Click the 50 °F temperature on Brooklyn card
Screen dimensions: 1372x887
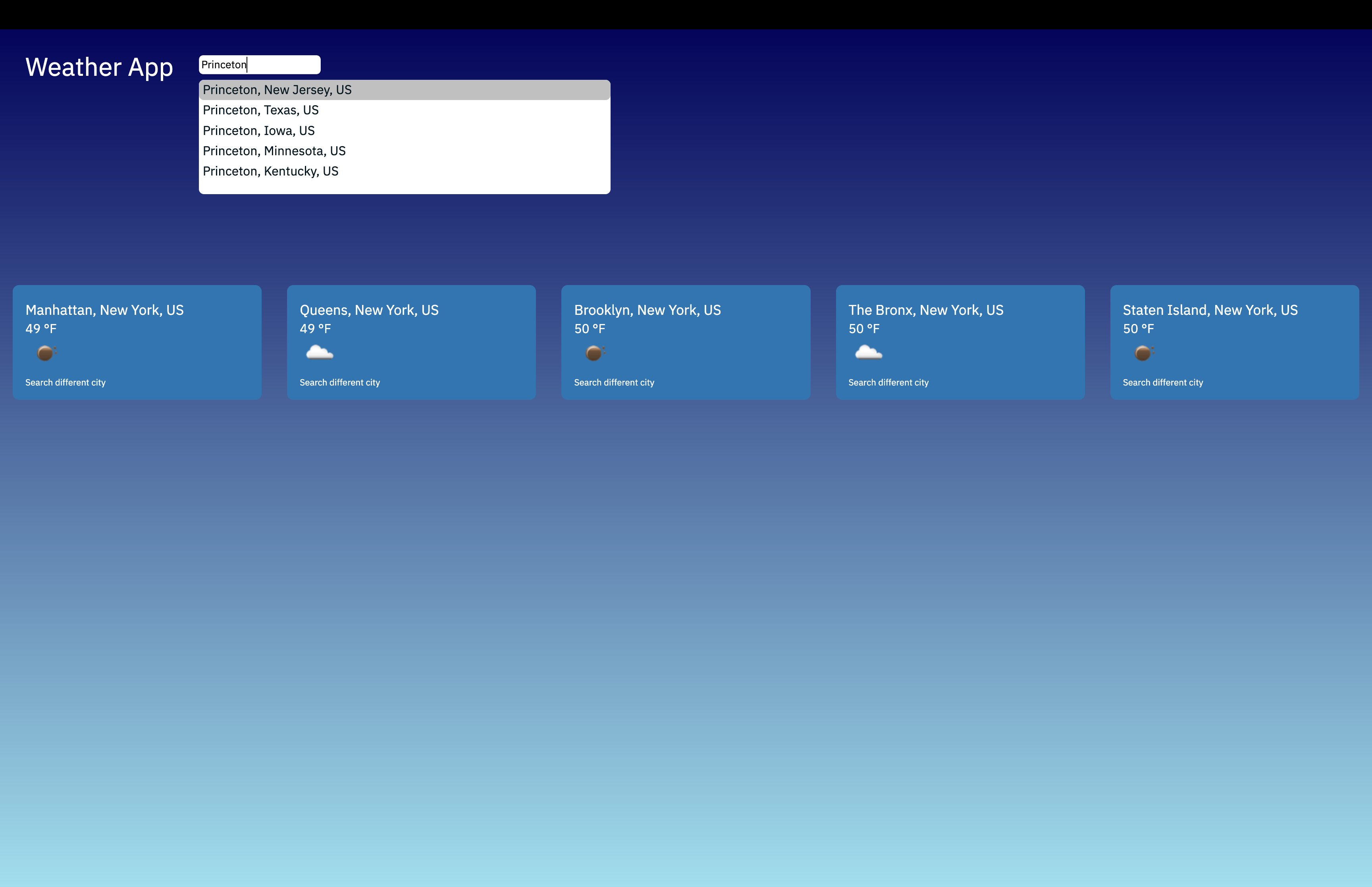[x=589, y=329]
